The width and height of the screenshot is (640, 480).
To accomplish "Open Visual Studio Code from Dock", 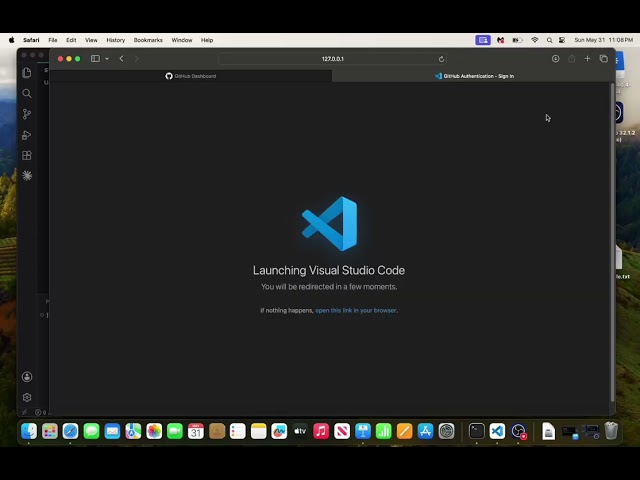I will click(x=497, y=431).
